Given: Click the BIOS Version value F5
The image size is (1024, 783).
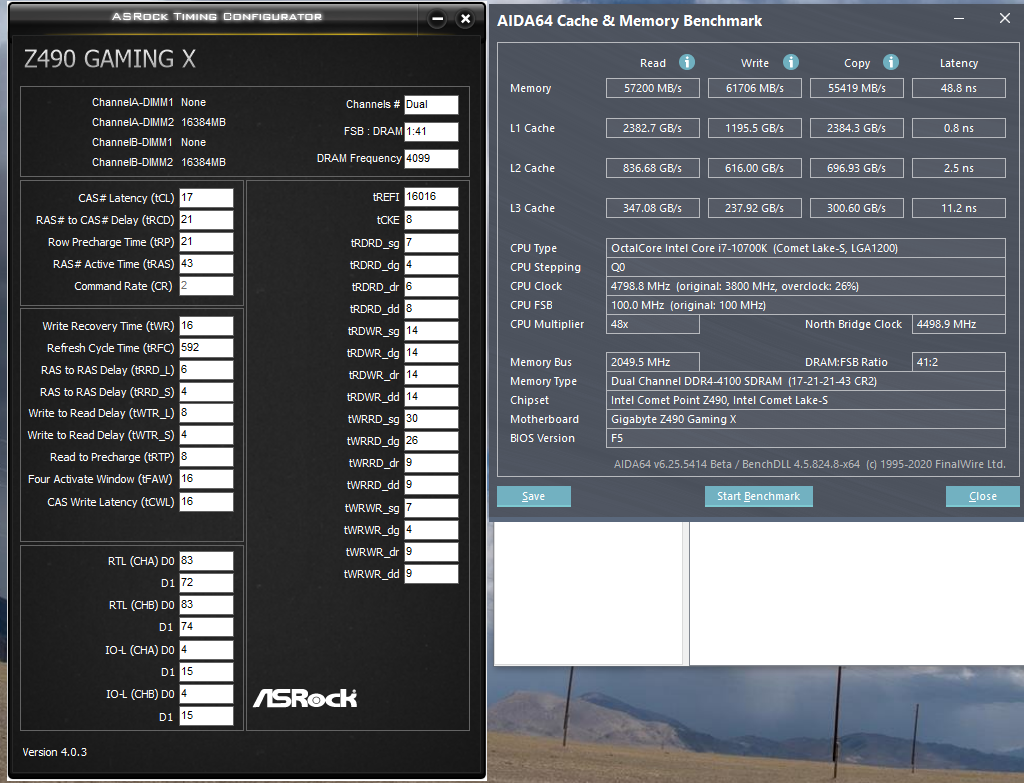Looking at the screenshot, I should [805, 438].
